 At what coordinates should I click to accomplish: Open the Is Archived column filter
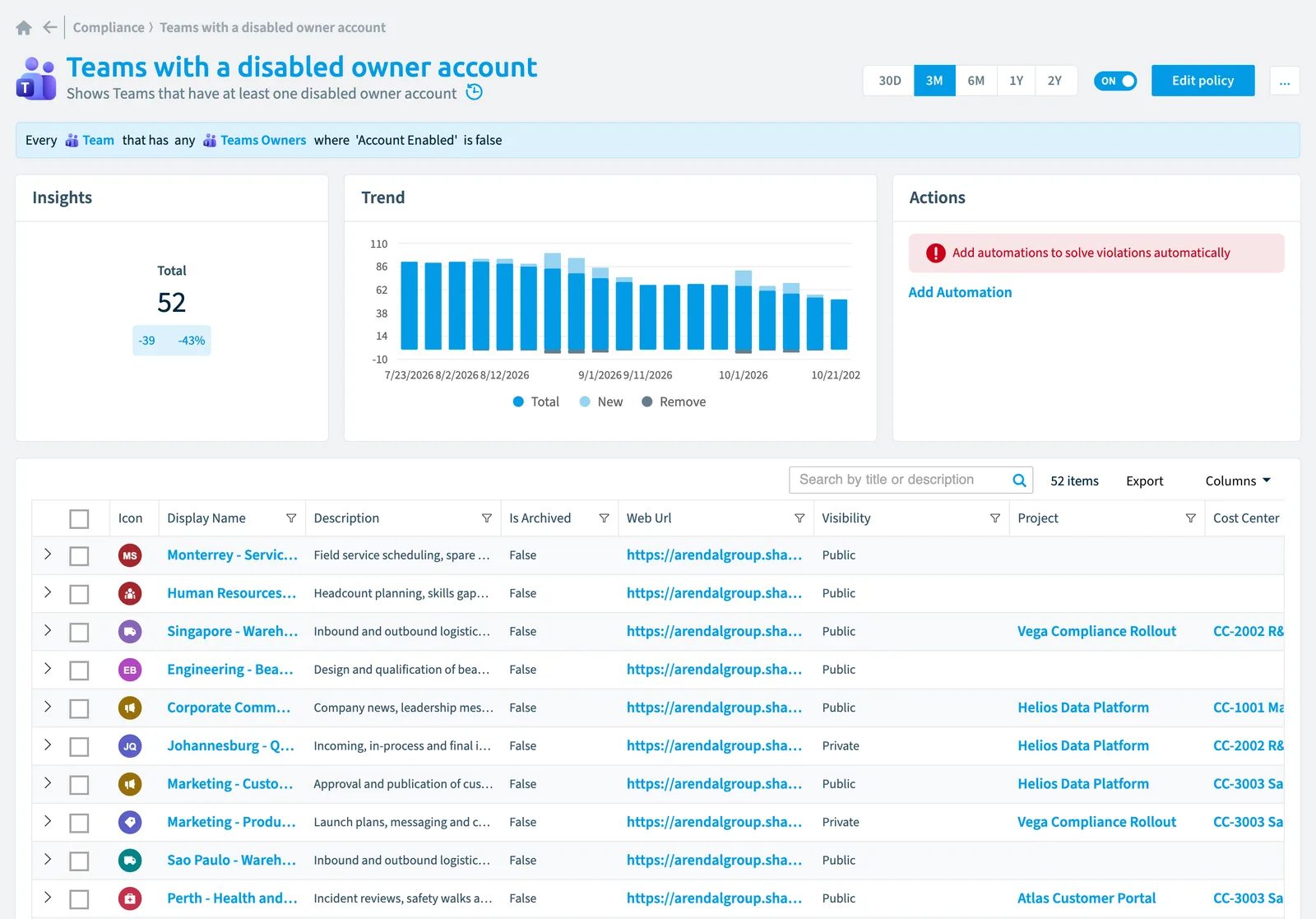point(605,518)
